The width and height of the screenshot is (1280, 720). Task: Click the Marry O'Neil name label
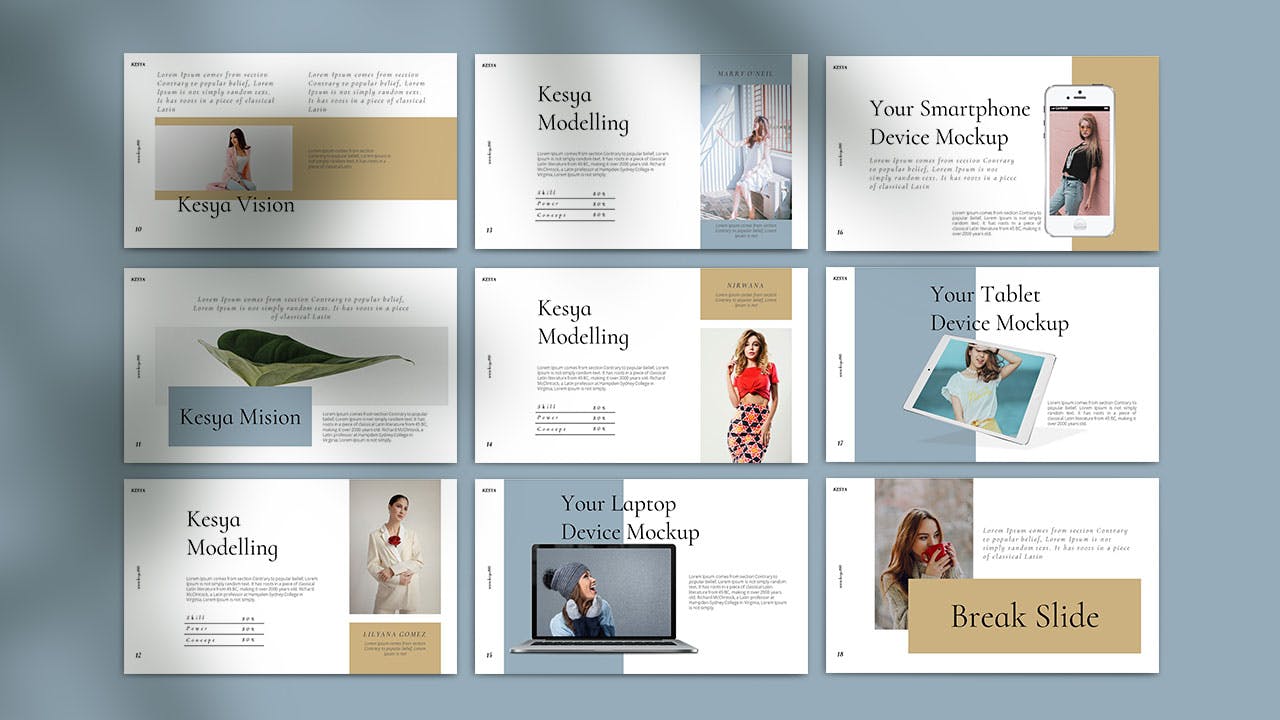click(x=745, y=74)
